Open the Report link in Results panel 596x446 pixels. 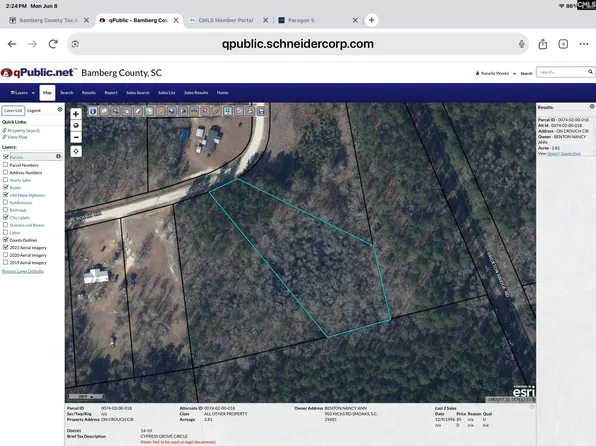(x=553, y=154)
